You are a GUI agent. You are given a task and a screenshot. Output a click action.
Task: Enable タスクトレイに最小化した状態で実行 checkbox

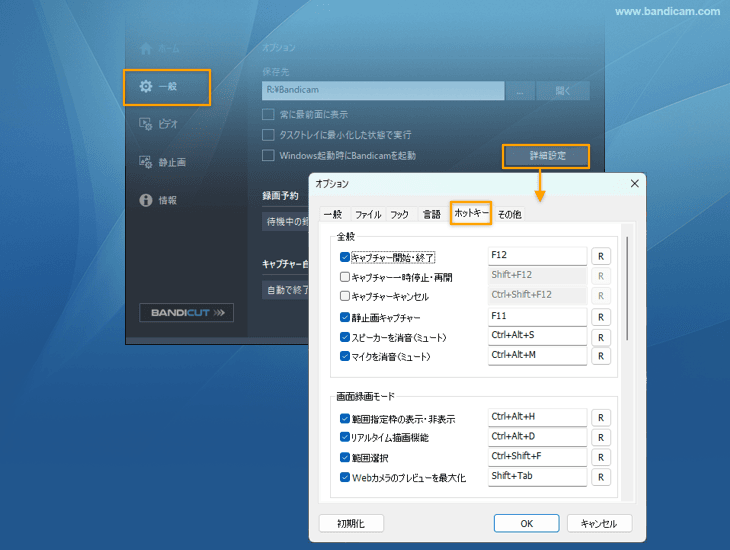point(268,135)
